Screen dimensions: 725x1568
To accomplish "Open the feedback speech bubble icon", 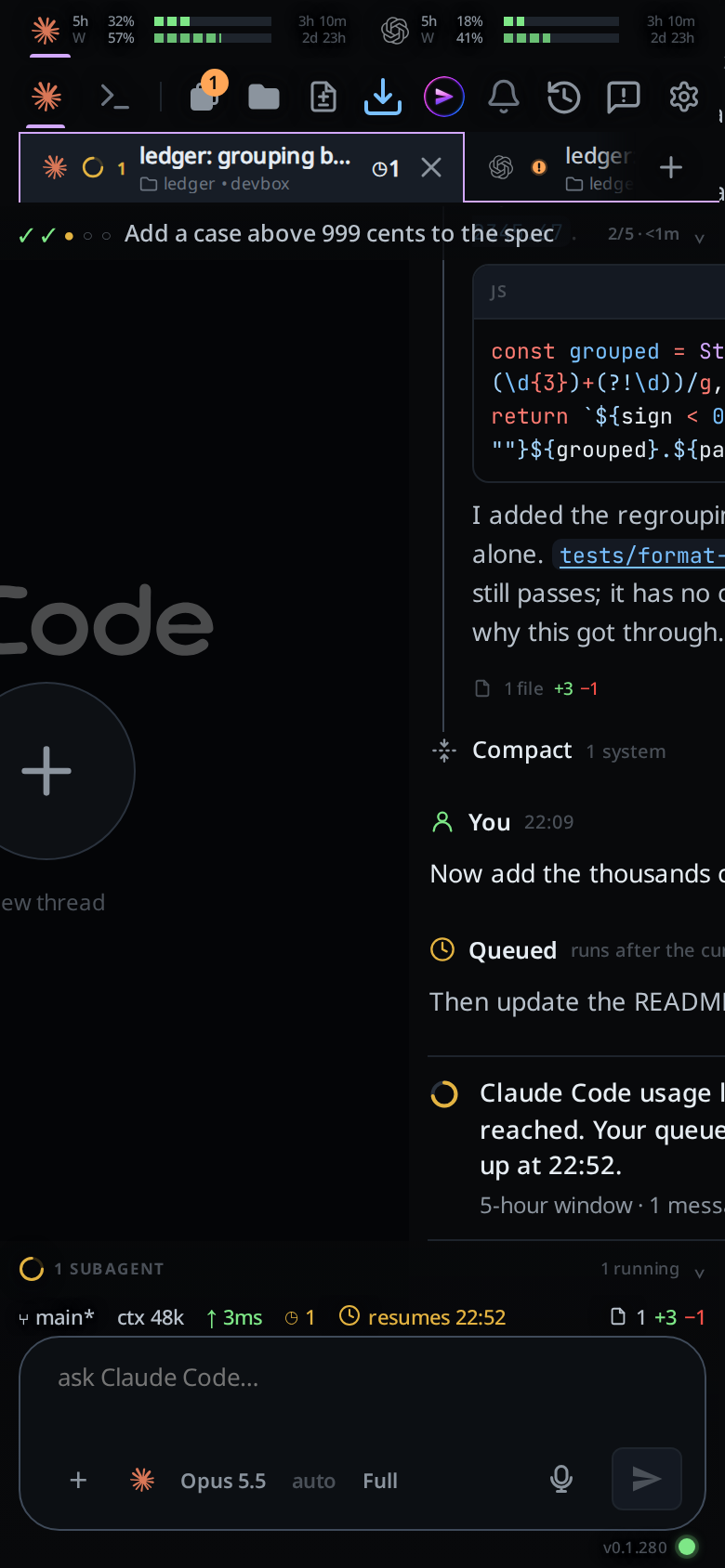I will 623,97.
